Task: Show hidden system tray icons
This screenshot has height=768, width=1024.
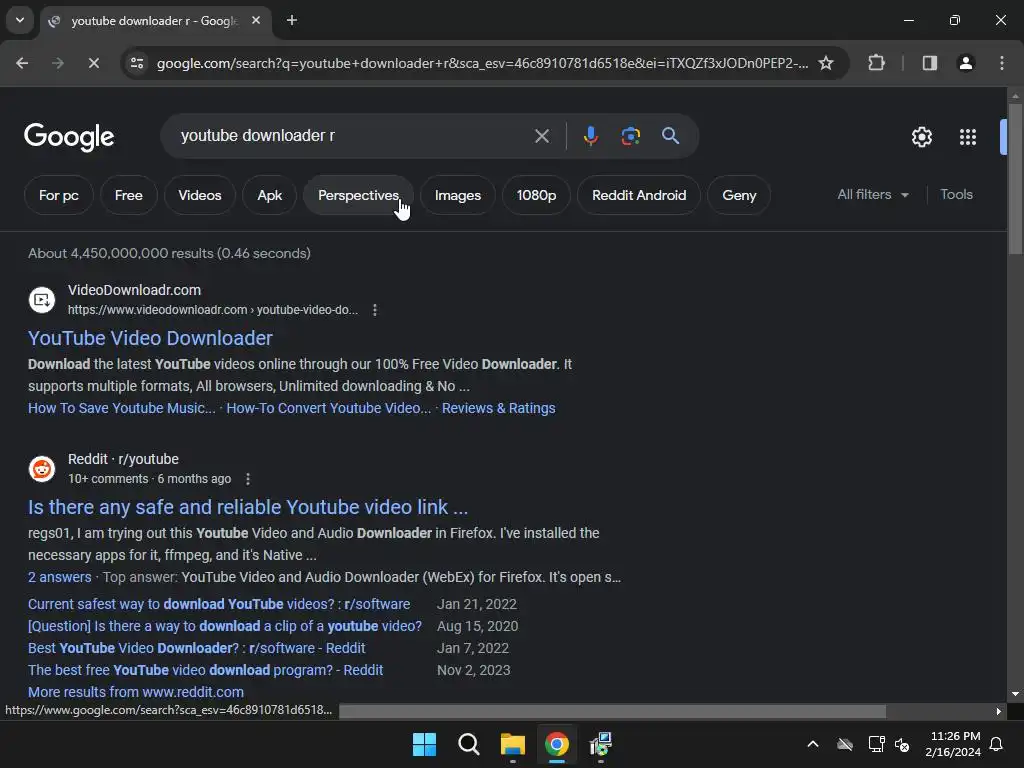Action: (812, 744)
